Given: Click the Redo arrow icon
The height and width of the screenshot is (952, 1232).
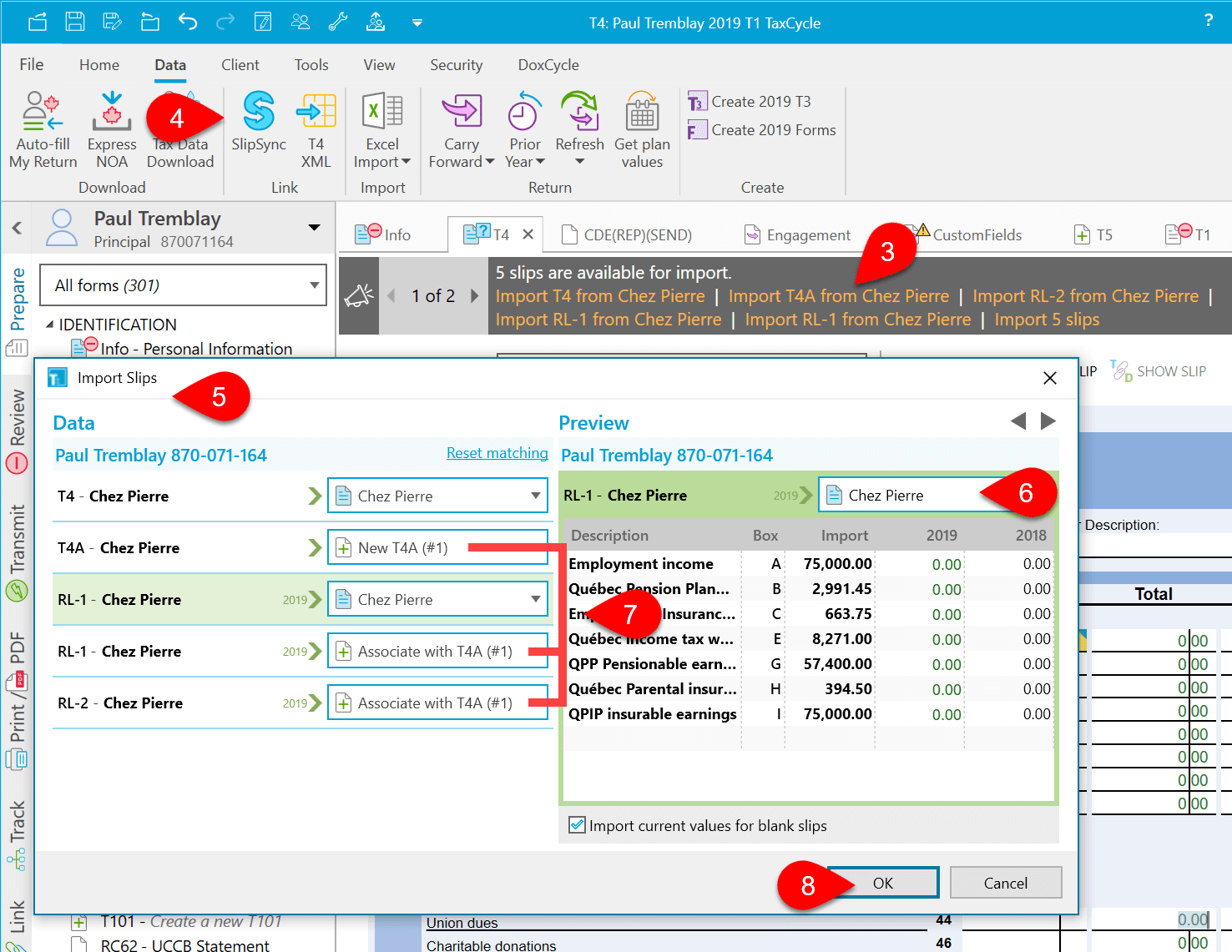Looking at the screenshot, I should [x=225, y=23].
